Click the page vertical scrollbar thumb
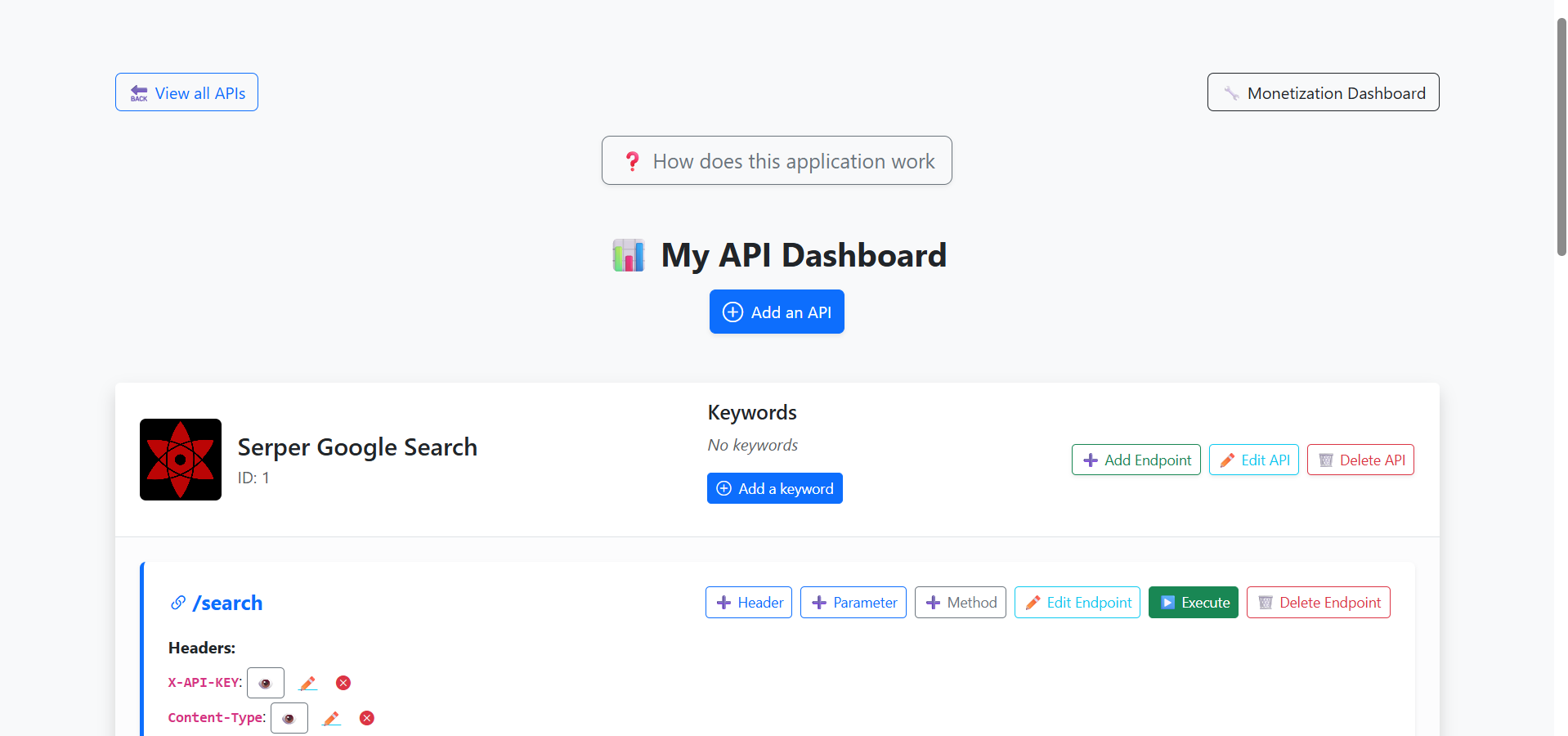The height and width of the screenshot is (736, 1568). 1561,137
